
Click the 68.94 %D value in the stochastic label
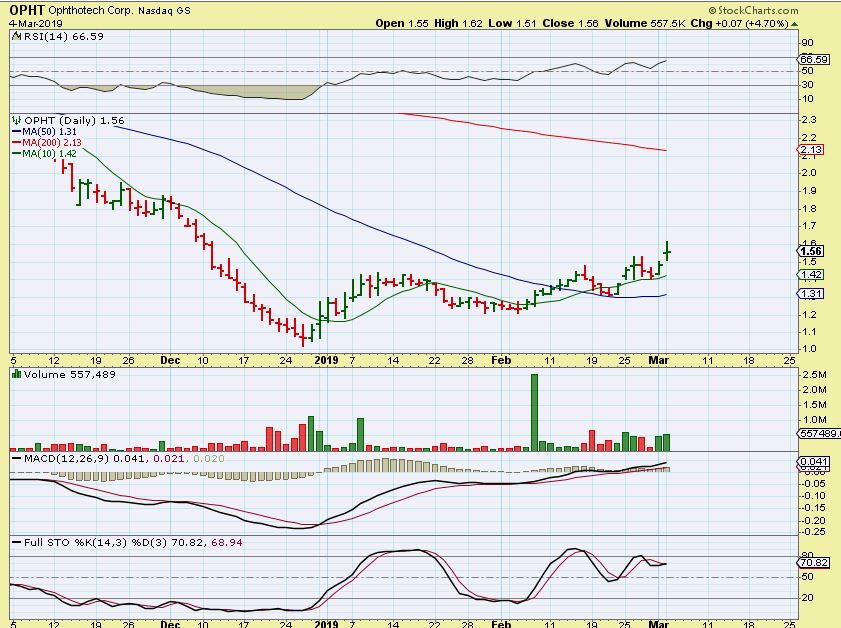(227, 543)
